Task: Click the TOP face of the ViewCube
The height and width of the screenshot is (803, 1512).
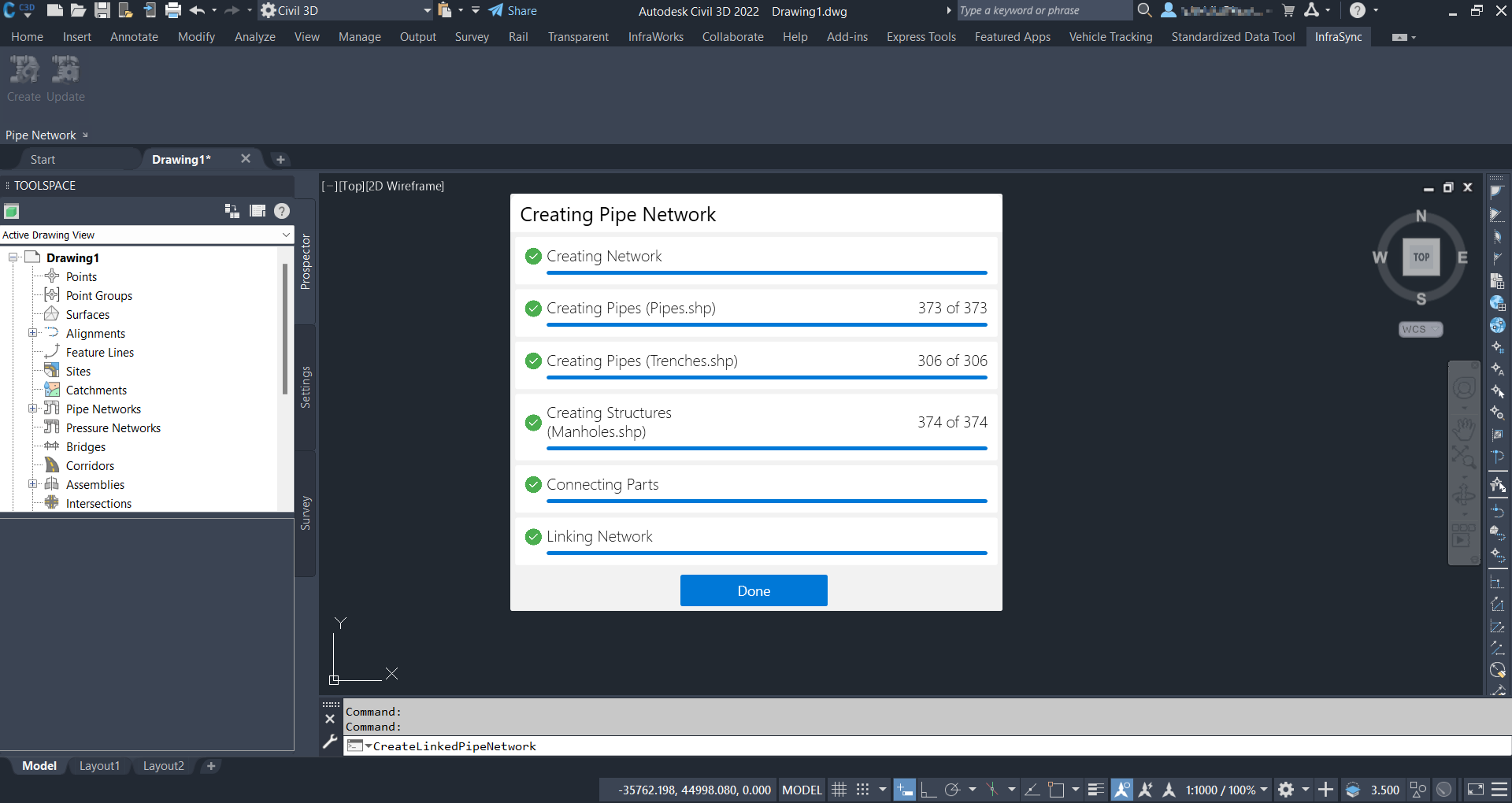Action: [1421, 257]
